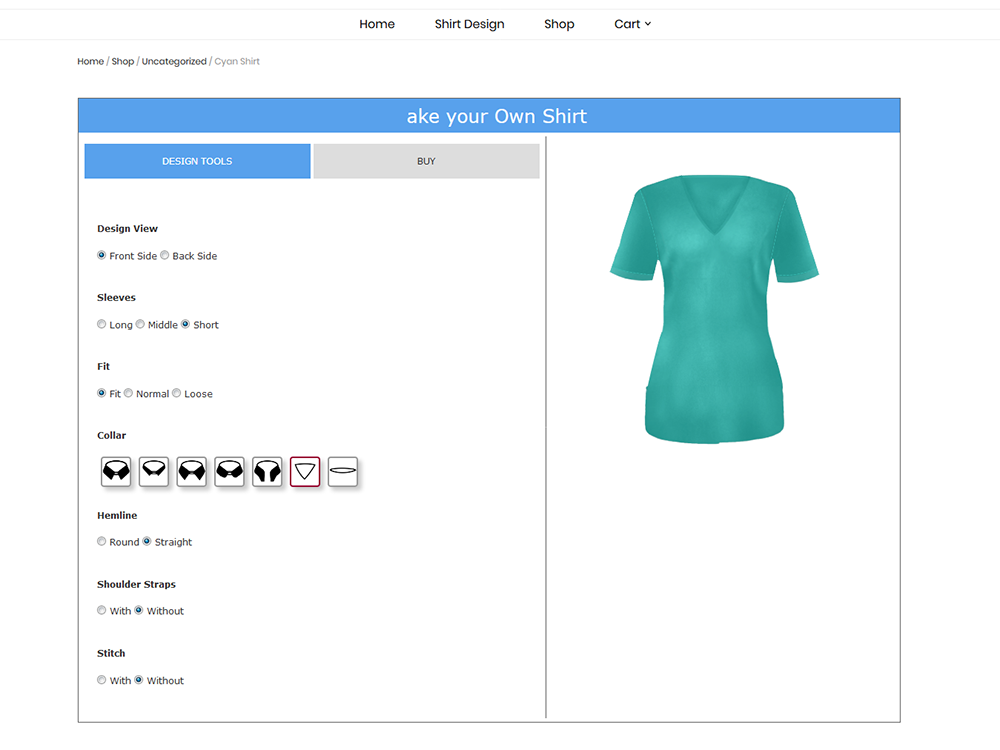Click Shop breadcrumb link
Viewport: 1000px width, 750px height.
click(x=122, y=61)
